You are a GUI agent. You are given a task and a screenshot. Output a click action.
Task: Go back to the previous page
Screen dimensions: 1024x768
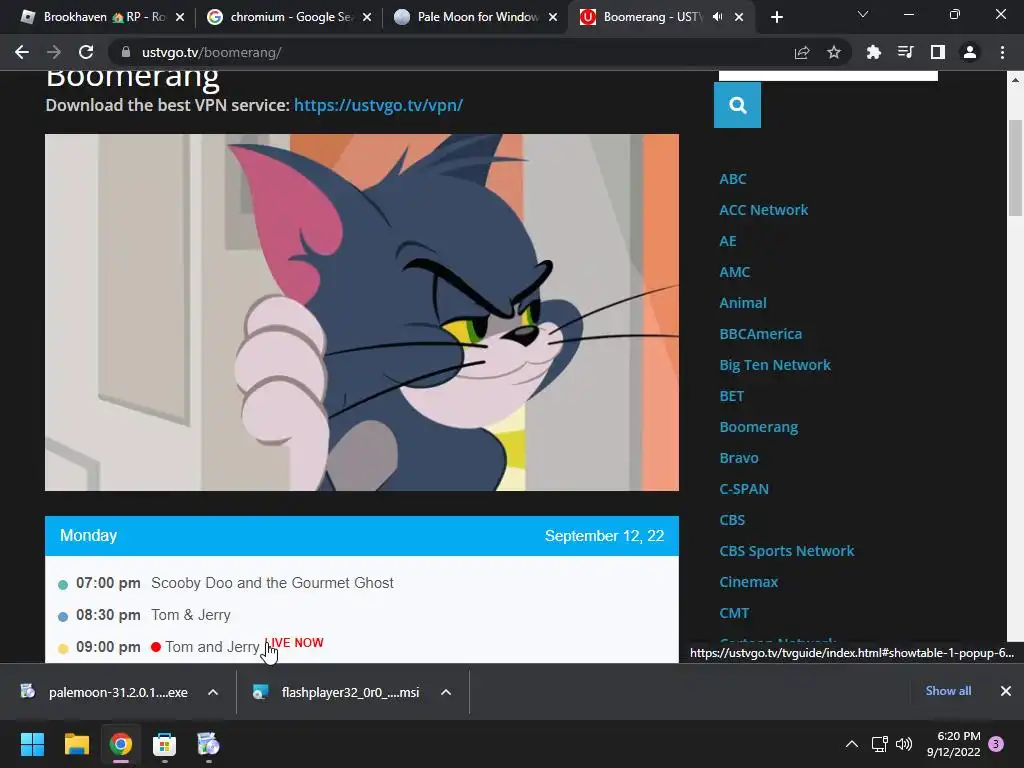point(22,52)
